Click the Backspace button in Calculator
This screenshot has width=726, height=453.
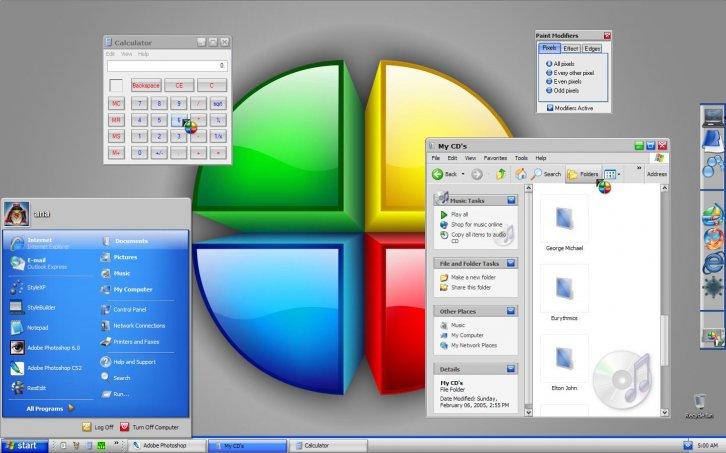[x=146, y=85]
